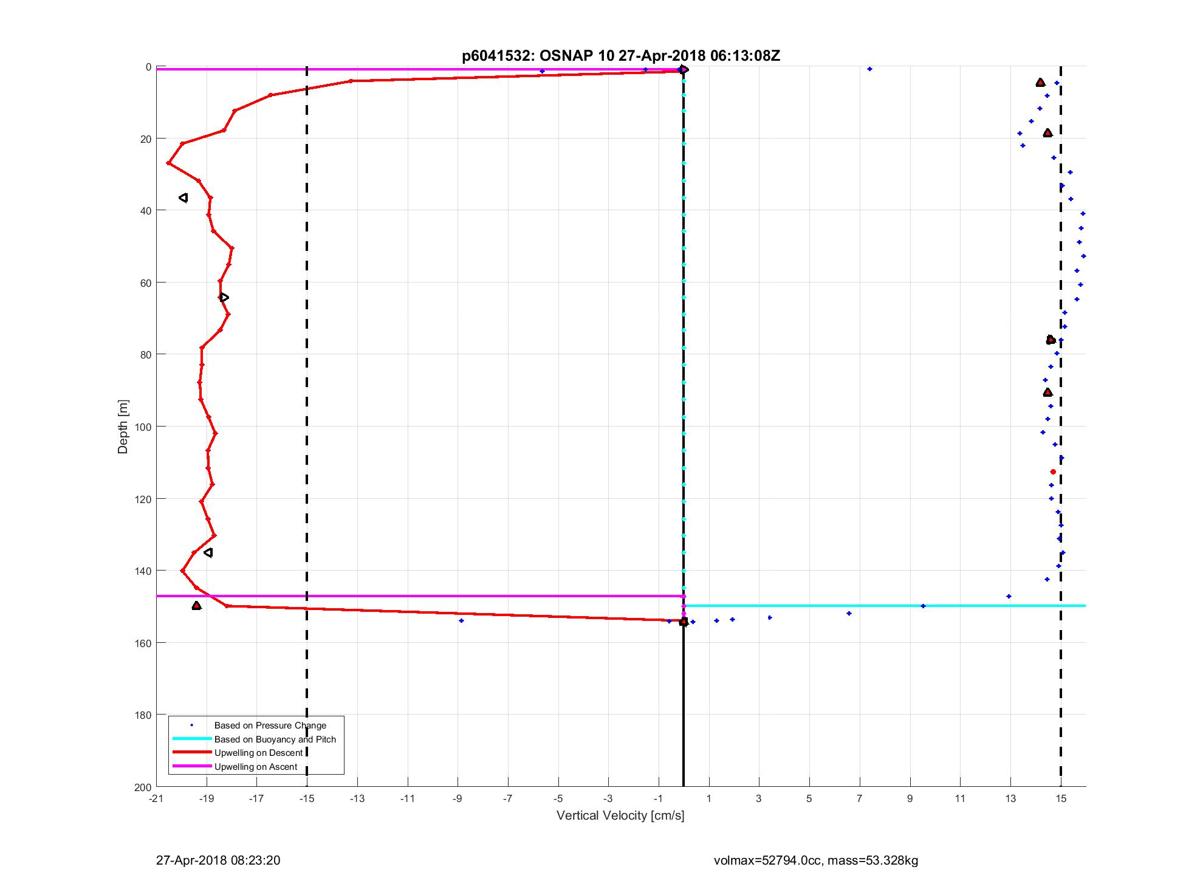Screen dimensions: 1200x885
Task: Click x-axis tick label 11
Action: coord(960,799)
